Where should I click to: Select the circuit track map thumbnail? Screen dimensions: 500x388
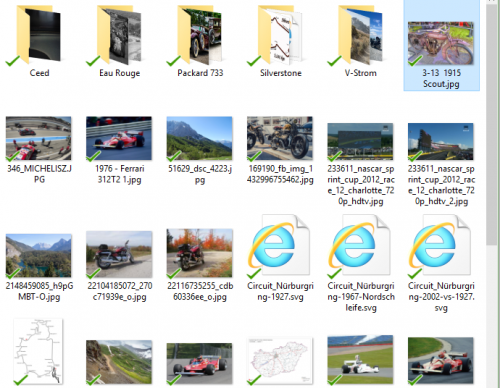(x=38, y=352)
